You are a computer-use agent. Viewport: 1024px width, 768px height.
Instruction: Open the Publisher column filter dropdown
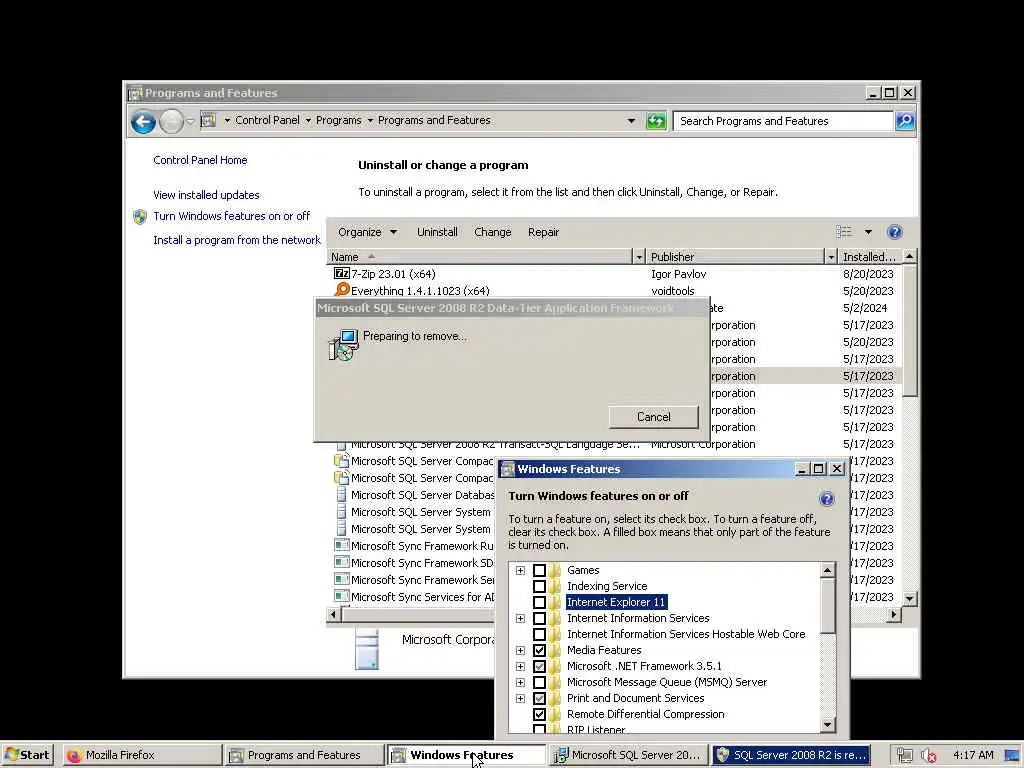pos(831,257)
